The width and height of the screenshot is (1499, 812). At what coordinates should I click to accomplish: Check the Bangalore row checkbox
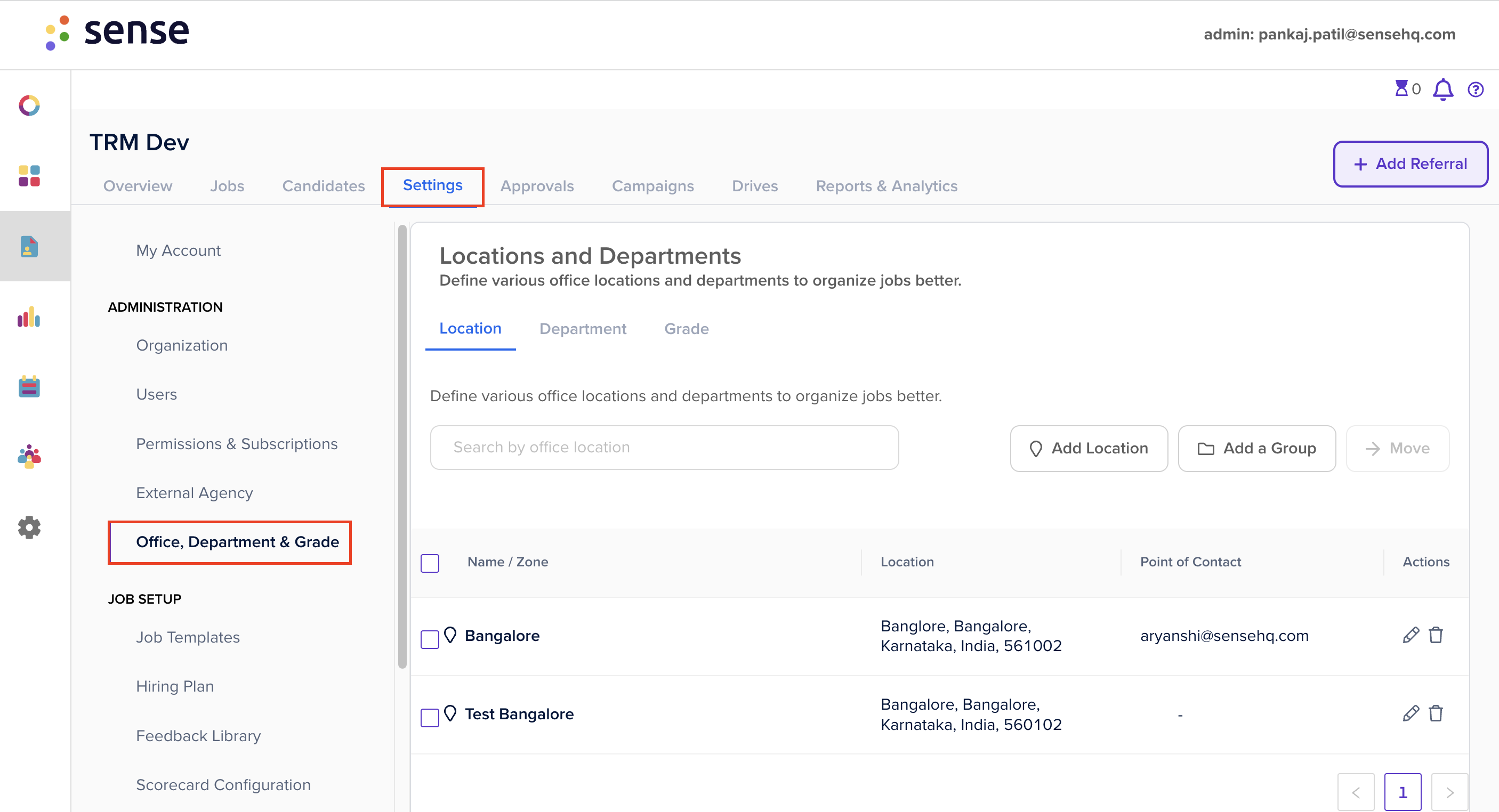430,639
